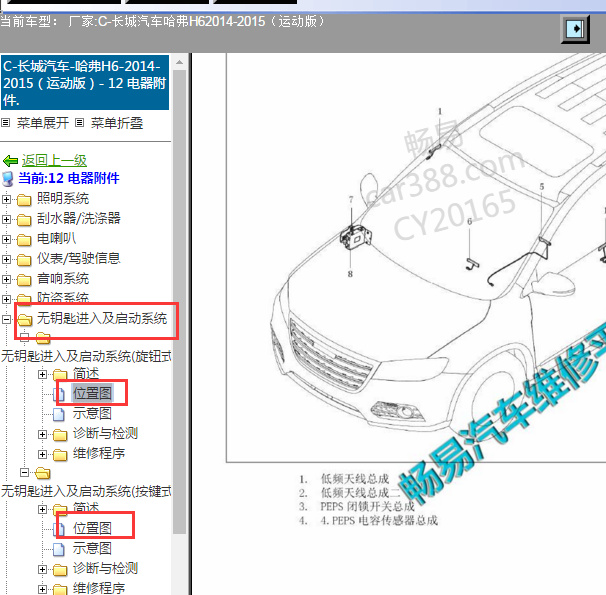The width and height of the screenshot is (606, 595).
Task: Select 音响系统 in the tree
Action: pos(63,279)
